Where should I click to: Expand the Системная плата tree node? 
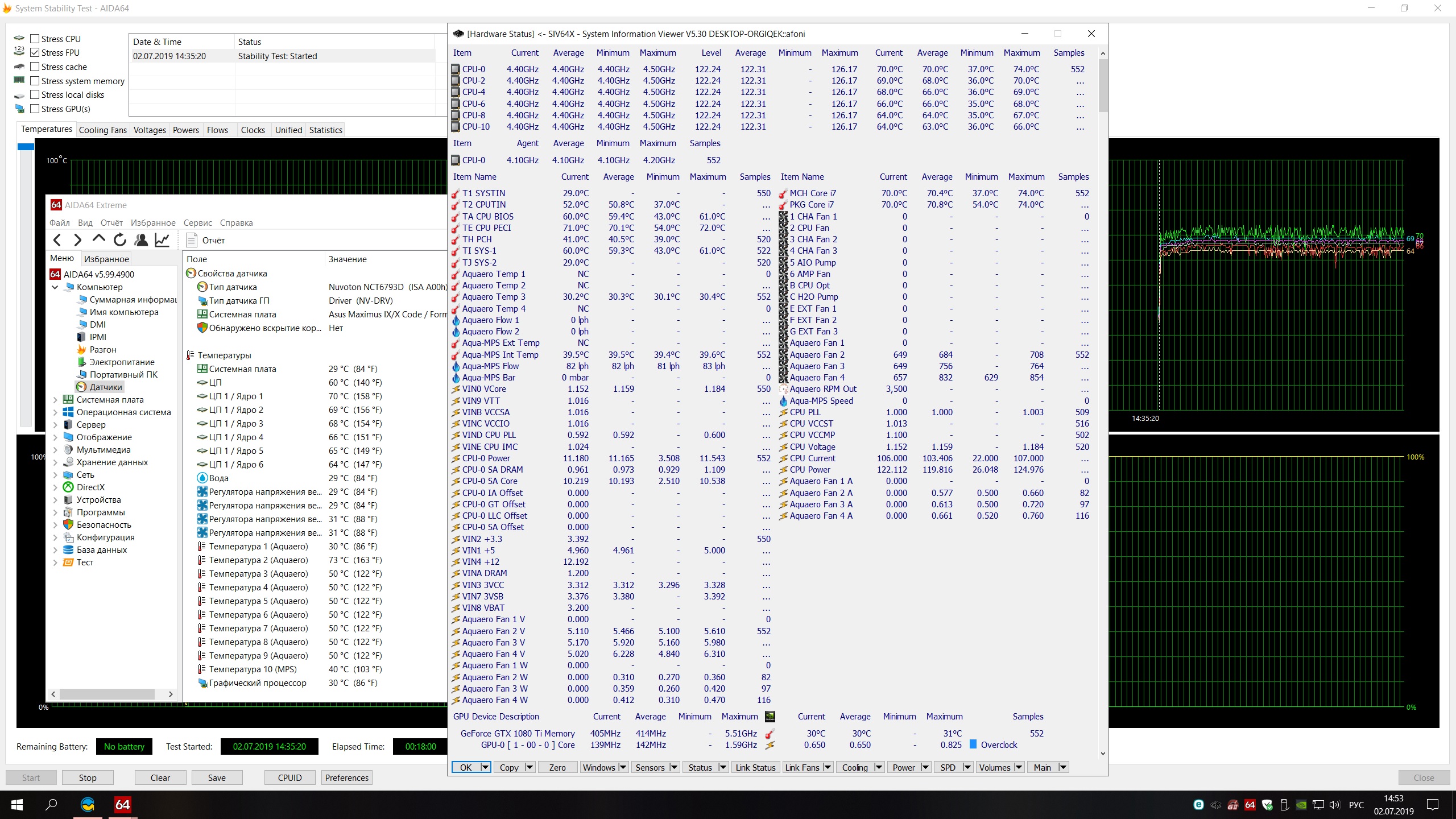tap(55, 399)
